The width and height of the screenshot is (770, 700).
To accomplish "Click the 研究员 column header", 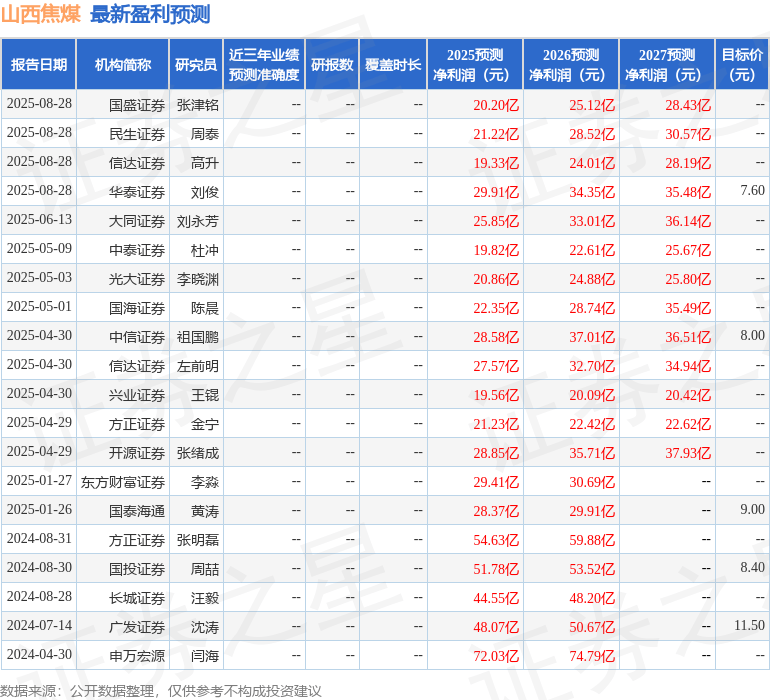I will [x=195, y=65].
